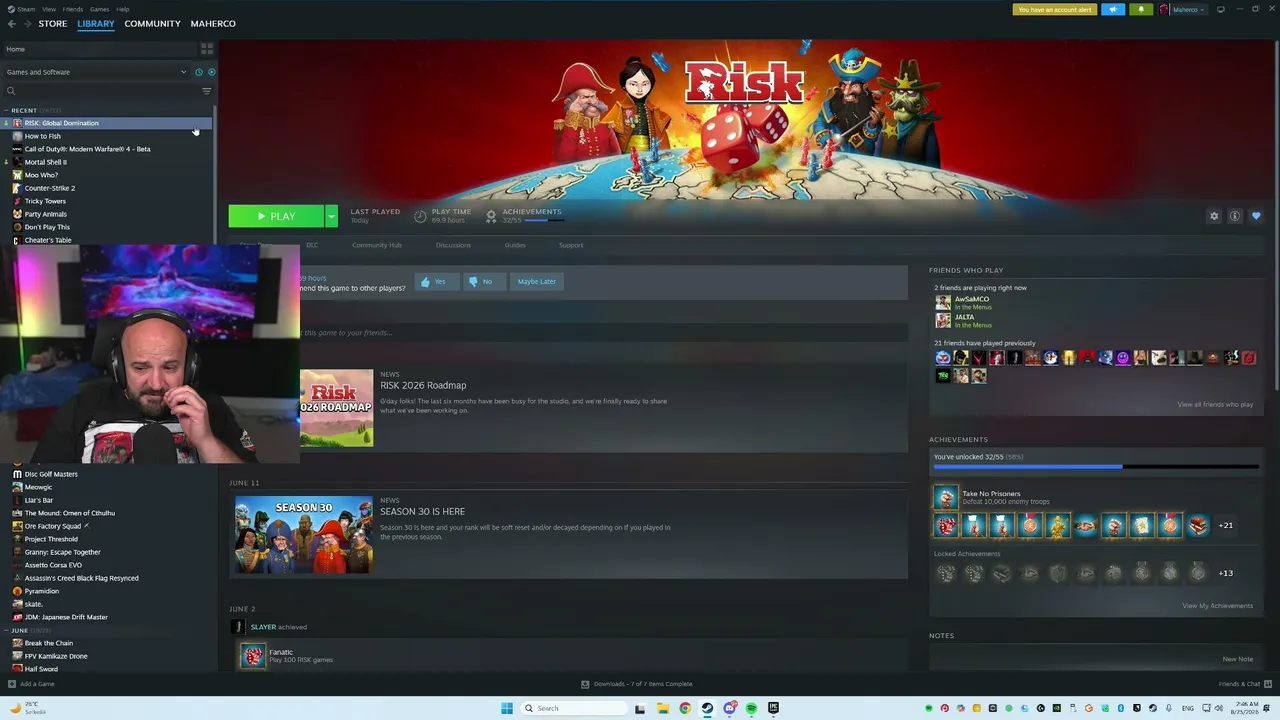Image resolution: width=1280 pixels, height=720 pixels.
Task: Click the account alert banner
Action: click(1055, 10)
